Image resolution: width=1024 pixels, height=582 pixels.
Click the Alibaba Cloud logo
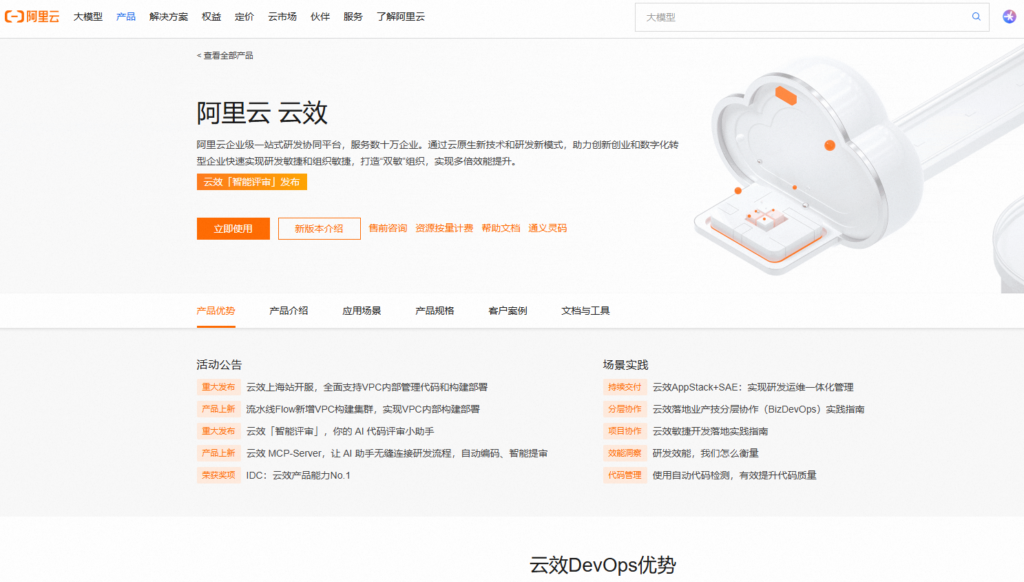click(32, 17)
